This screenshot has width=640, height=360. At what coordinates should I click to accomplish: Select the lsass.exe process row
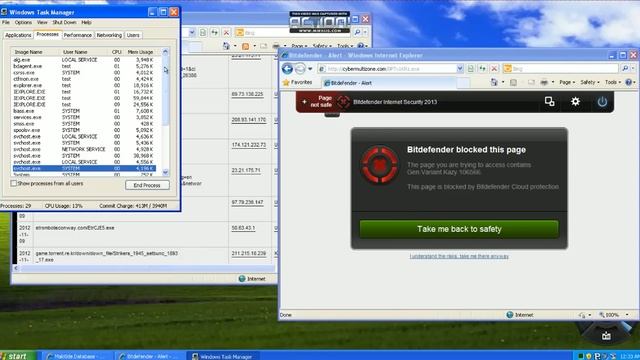[x=84, y=111]
